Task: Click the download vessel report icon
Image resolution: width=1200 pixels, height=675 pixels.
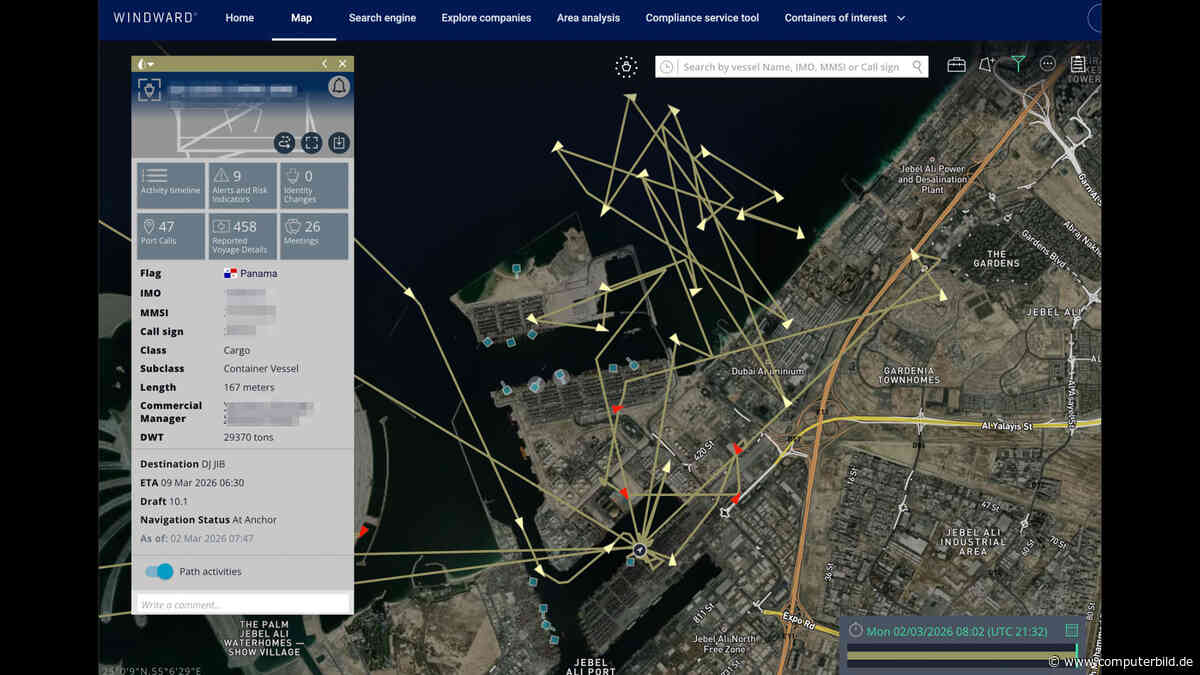Action: point(339,143)
